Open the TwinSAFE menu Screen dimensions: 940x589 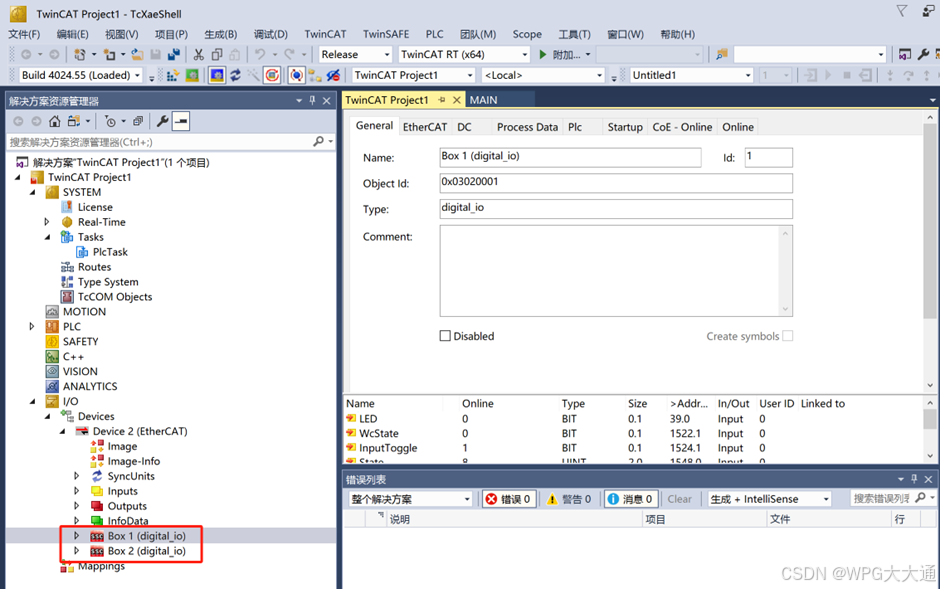click(x=386, y=34)
